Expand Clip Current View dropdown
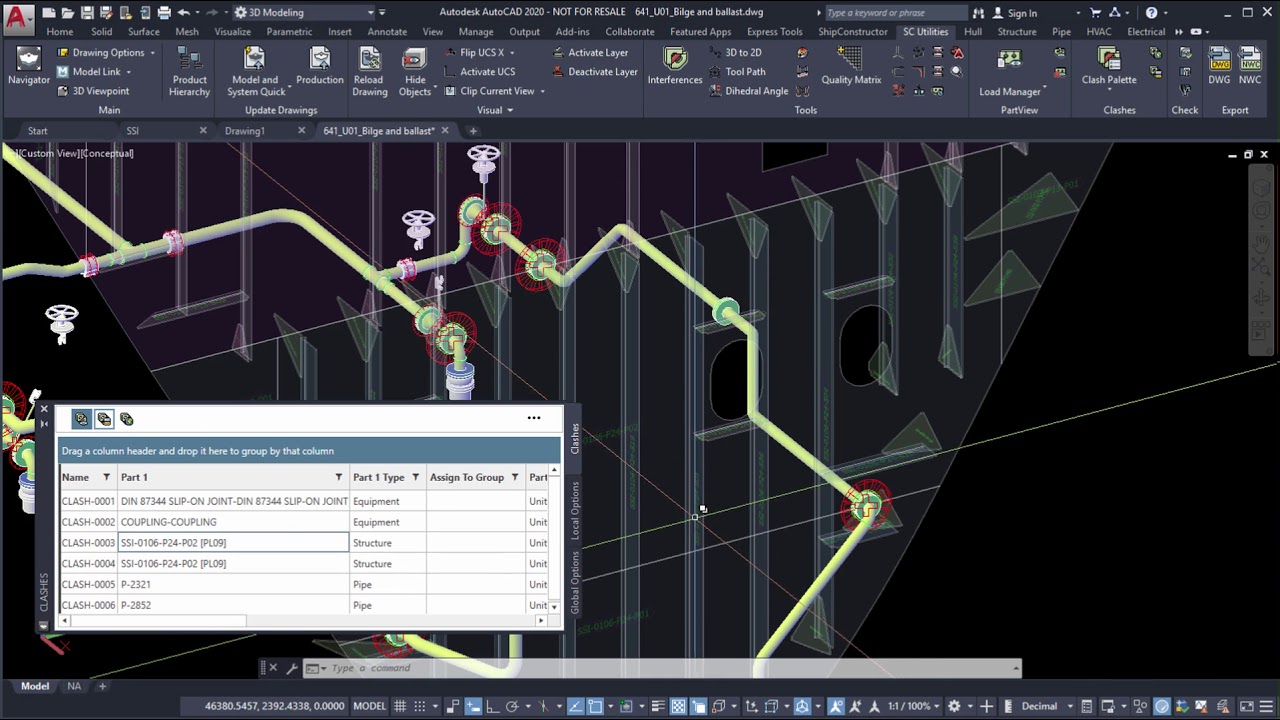This screenshot has width=1280, height=720. coord(542,91)
